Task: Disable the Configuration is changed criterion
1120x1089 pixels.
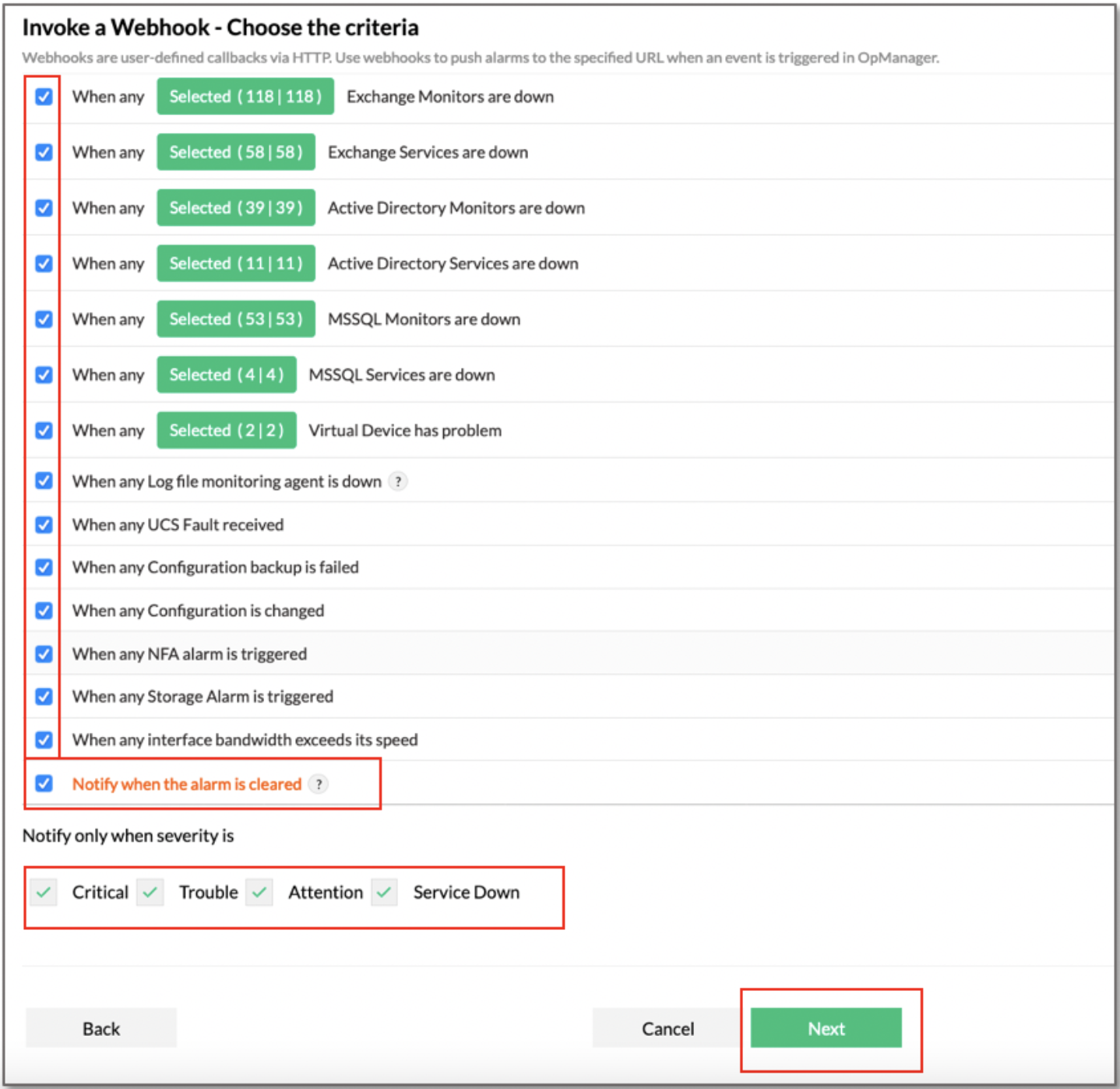Action: coord(44,611)
